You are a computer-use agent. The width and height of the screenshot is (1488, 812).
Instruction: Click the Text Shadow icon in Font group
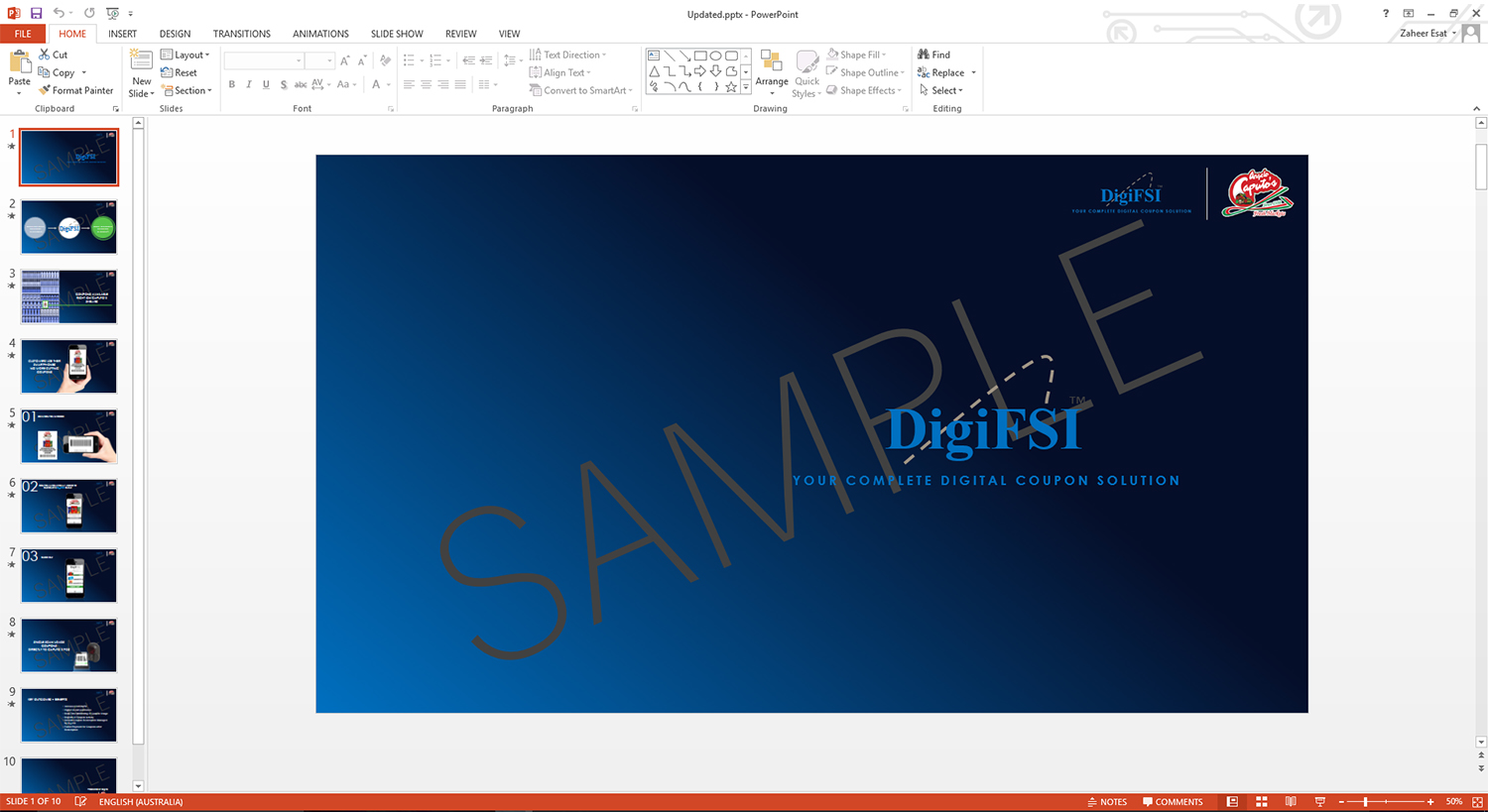tap(283, 84)
